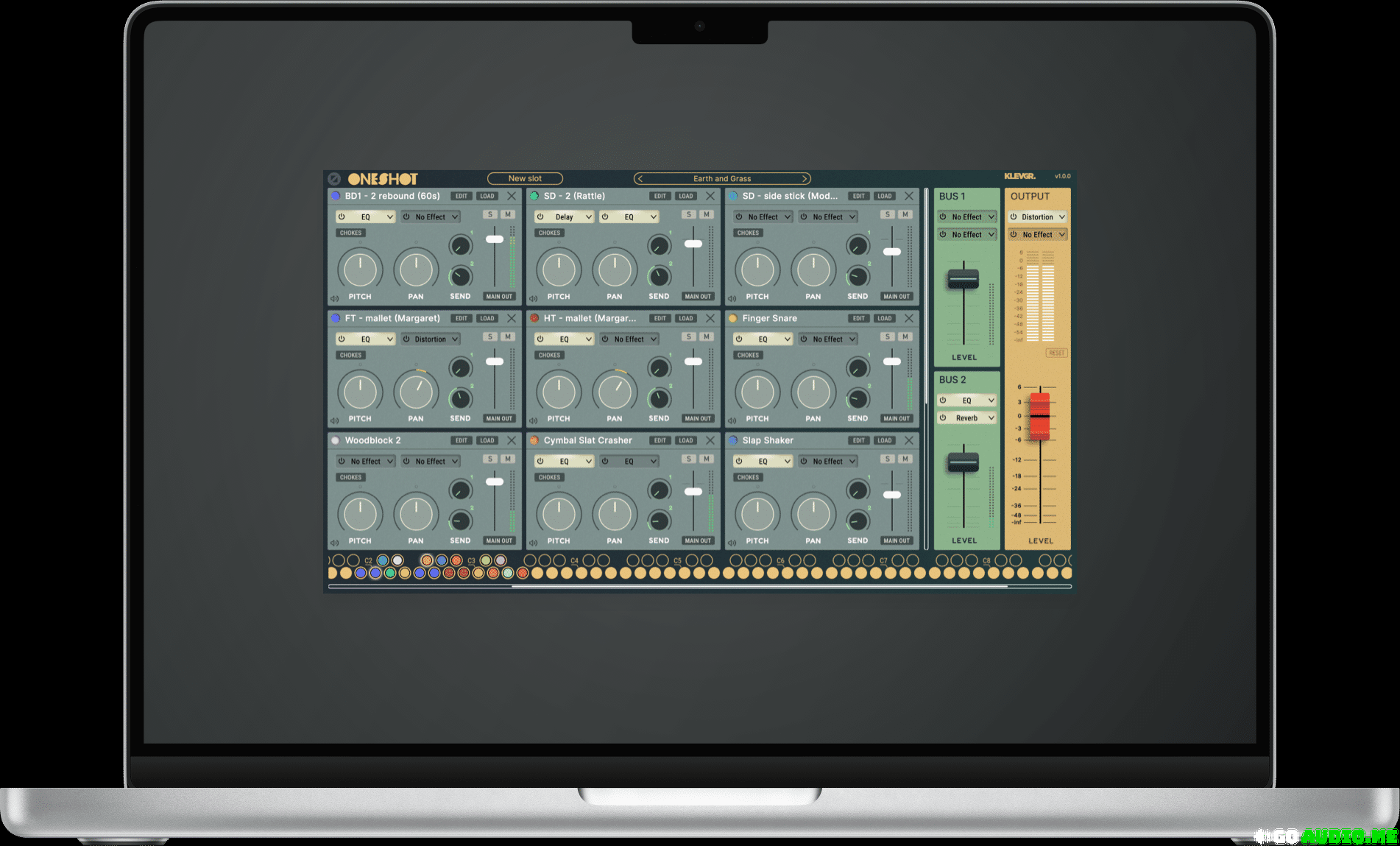Viewport: 1400px width, 846px height.
Task: Click the orange dot of Cymbal Slat Crasher
Action: click(534, 440)
